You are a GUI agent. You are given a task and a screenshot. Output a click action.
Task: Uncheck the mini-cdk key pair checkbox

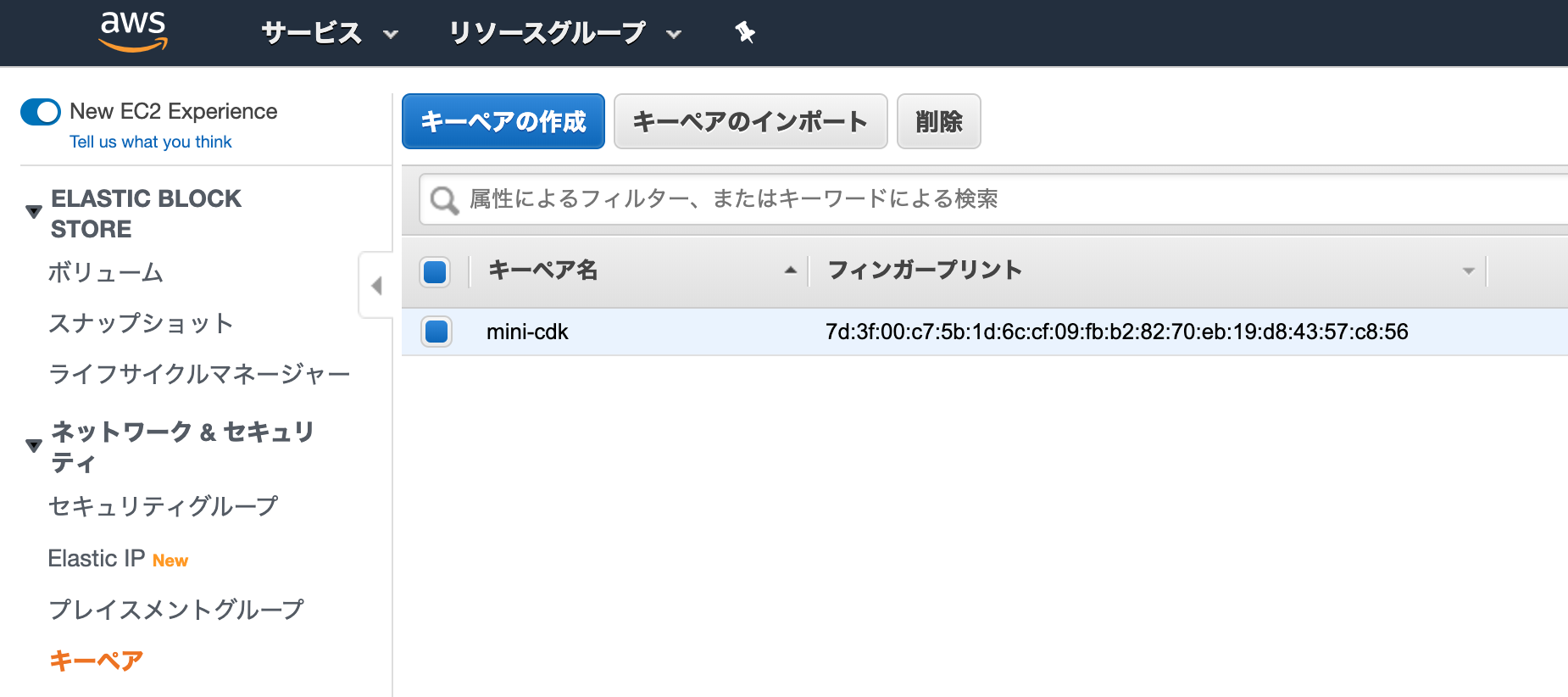[x=436, y=332]
